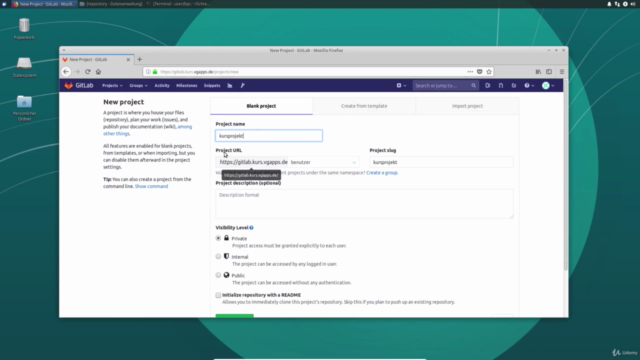Screen dimensions: 640x360
Task: Close the New Project GitLab tab
Action: pos(128,60)
